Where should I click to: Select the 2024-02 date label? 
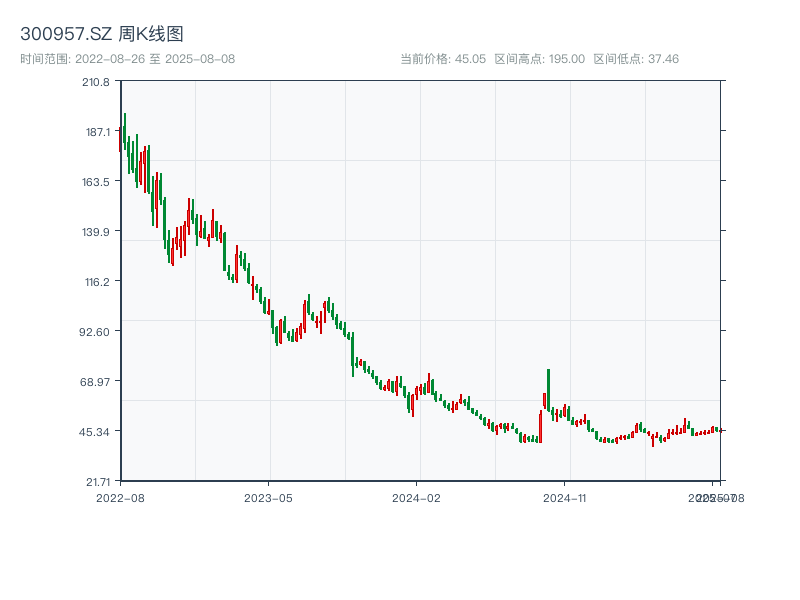click(415, 497)
